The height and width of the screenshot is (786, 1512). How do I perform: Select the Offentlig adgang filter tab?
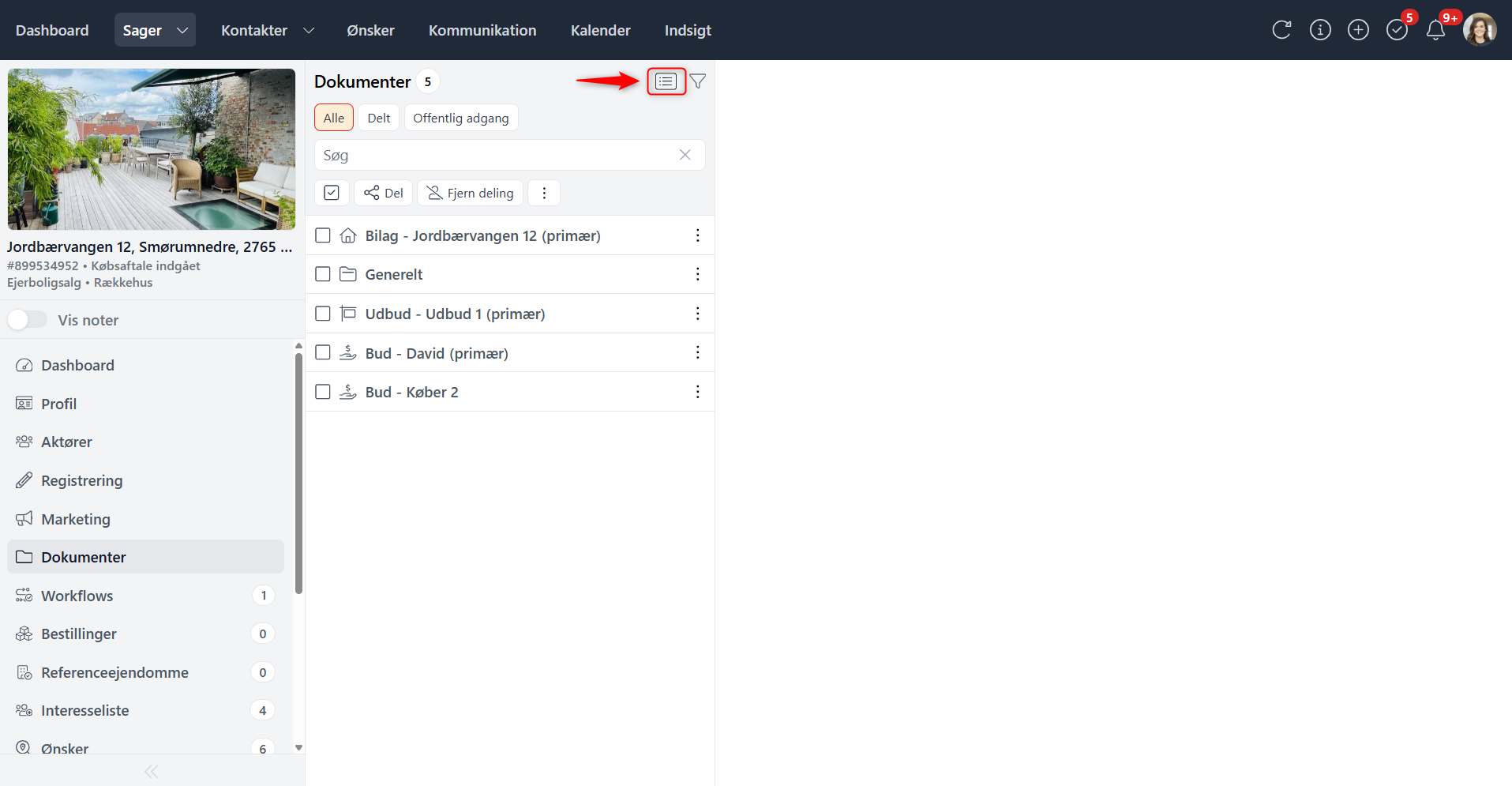point(461,118)
